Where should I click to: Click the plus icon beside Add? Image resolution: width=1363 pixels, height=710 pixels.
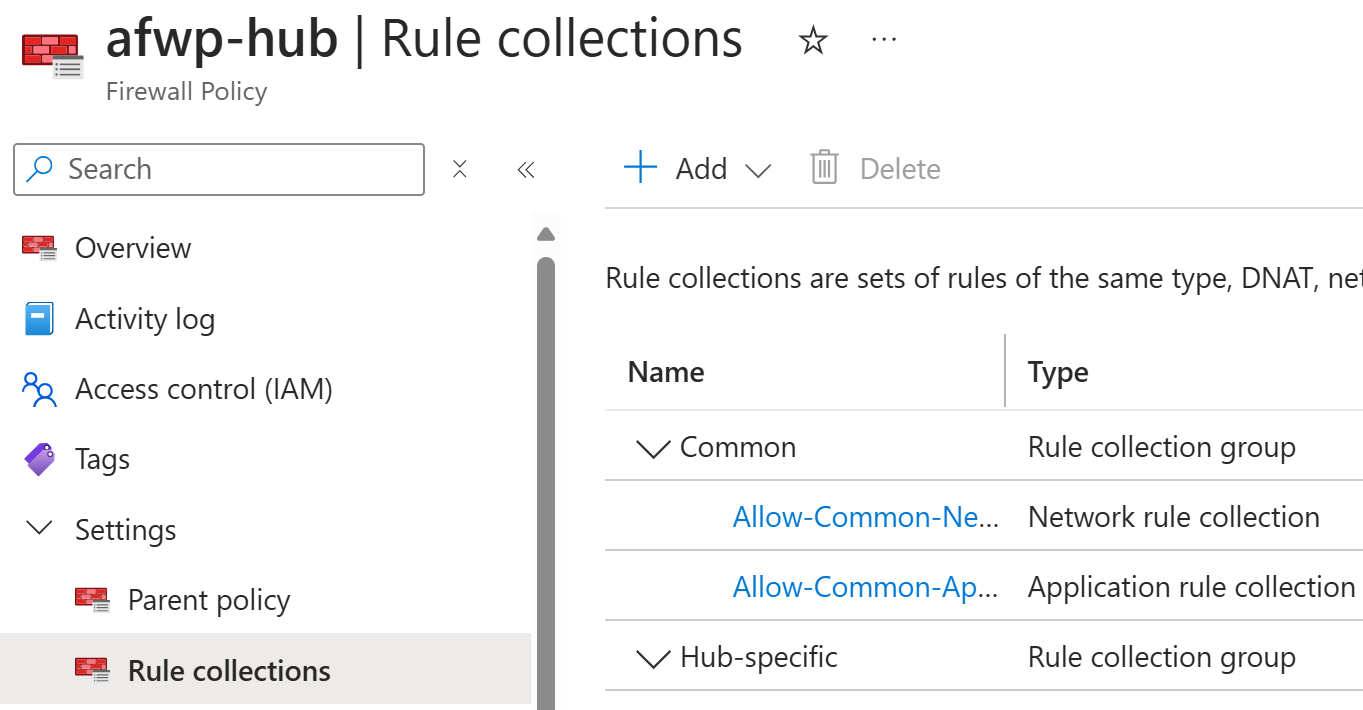tap(640, 168)
